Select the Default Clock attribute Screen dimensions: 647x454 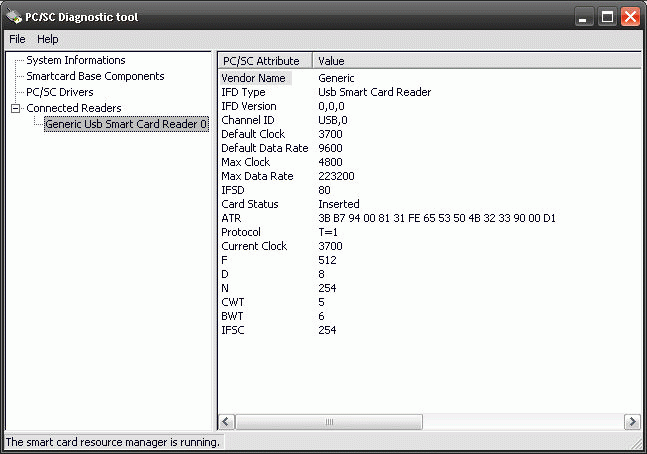coord(253,134)
